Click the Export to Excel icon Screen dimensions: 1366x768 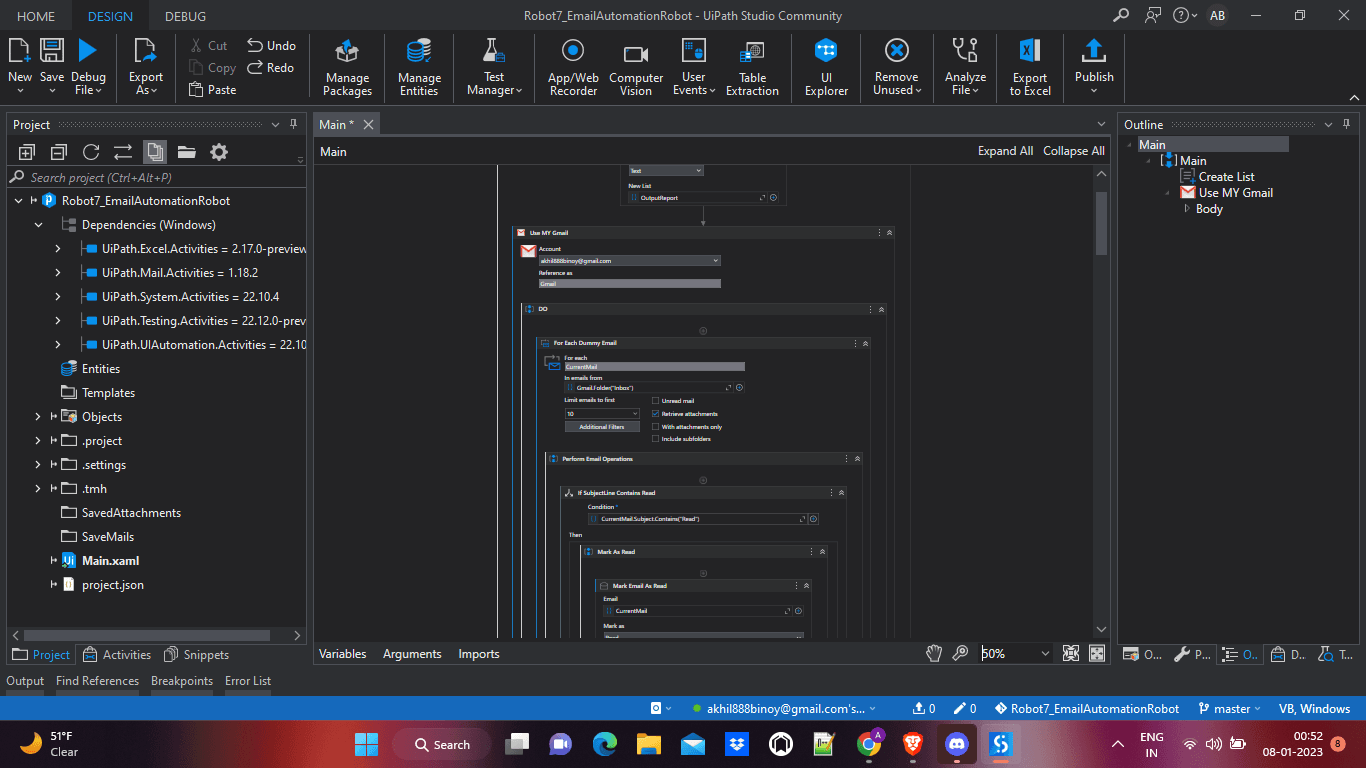(x=1030, y=51)
